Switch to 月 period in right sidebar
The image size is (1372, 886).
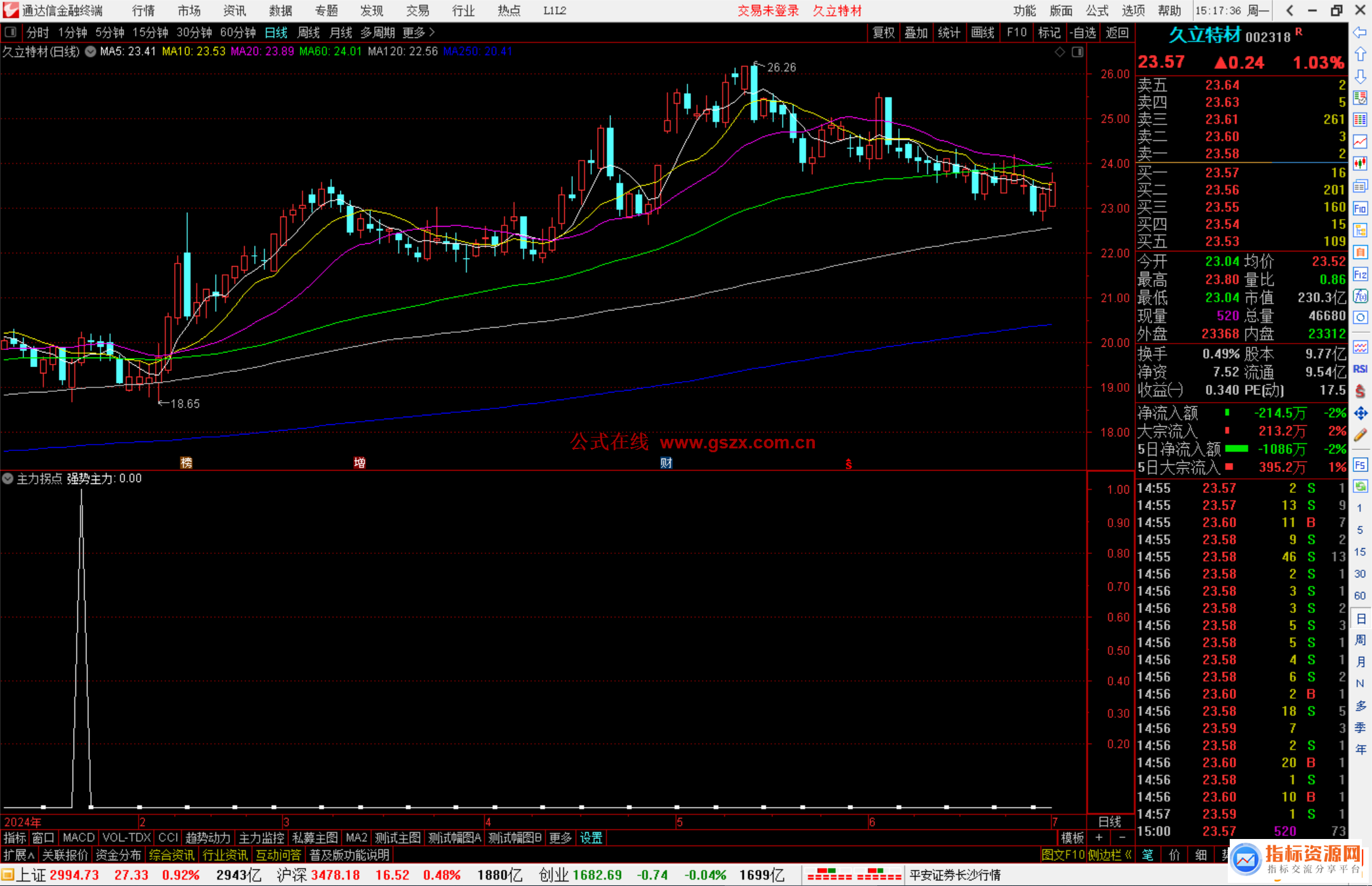1360,662
